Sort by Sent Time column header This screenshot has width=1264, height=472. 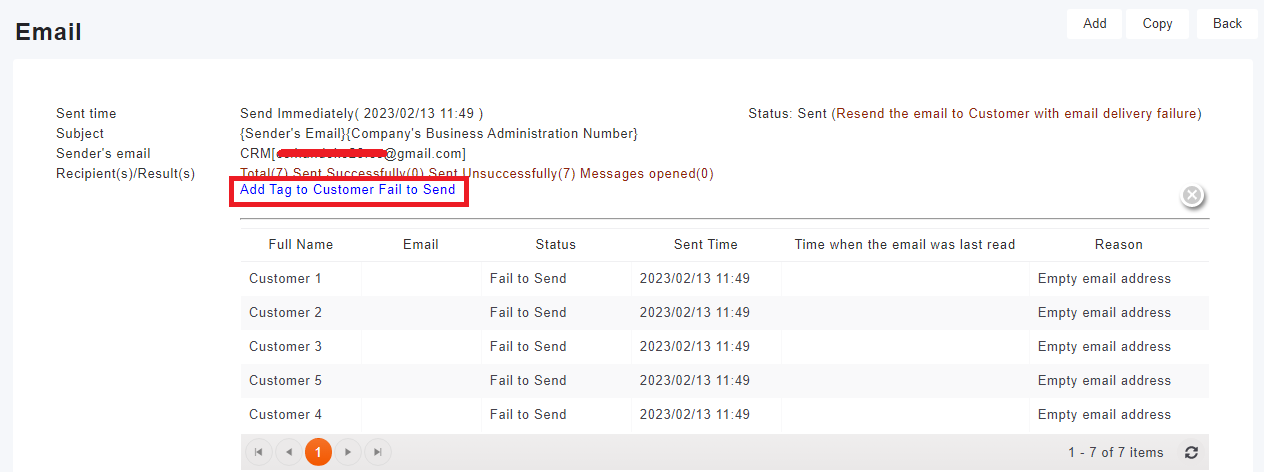pyautogui.click(x=706, y=244)
